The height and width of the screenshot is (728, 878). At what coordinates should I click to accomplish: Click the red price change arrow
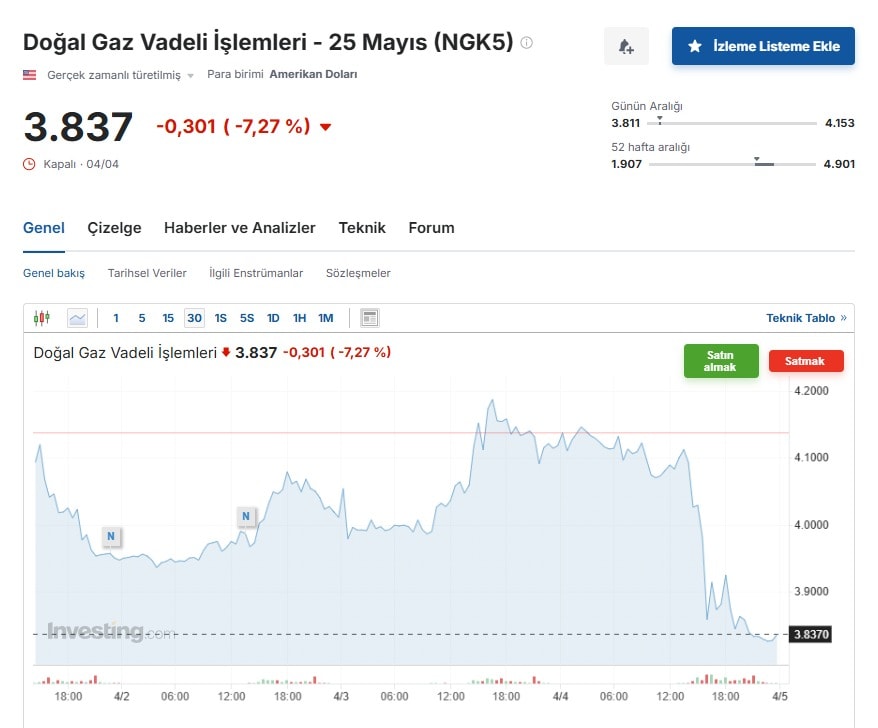tap(325, 127)
